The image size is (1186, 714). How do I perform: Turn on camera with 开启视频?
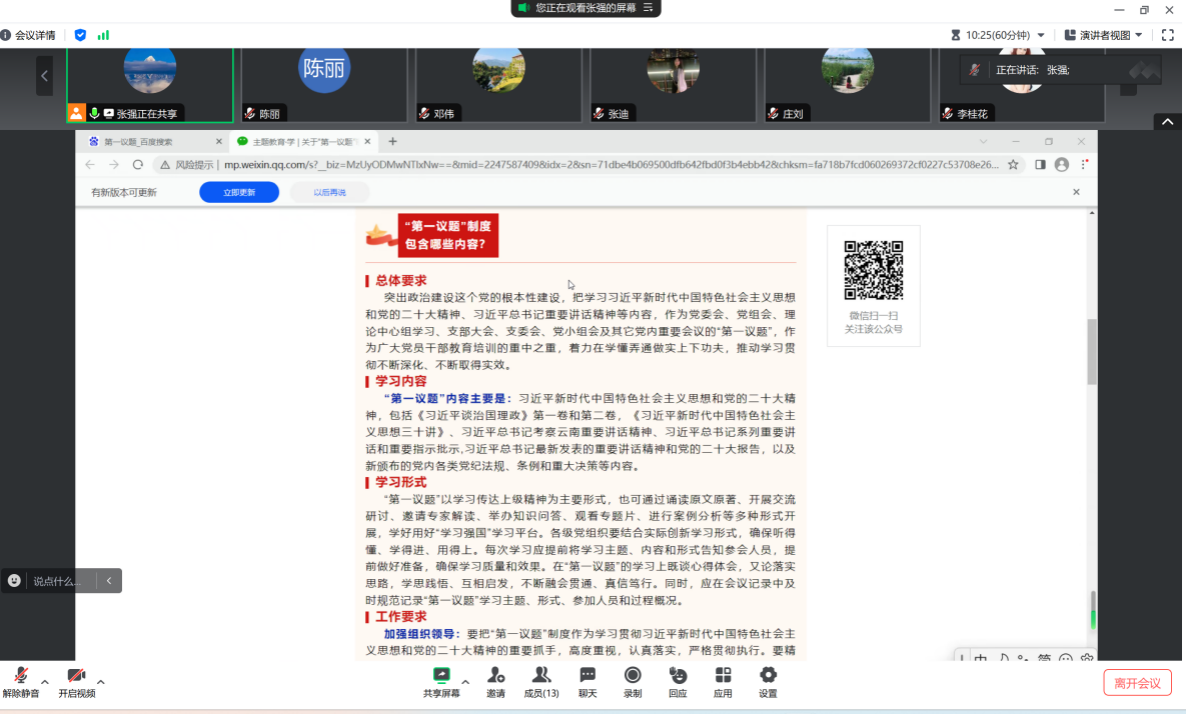tap(76, 682)
